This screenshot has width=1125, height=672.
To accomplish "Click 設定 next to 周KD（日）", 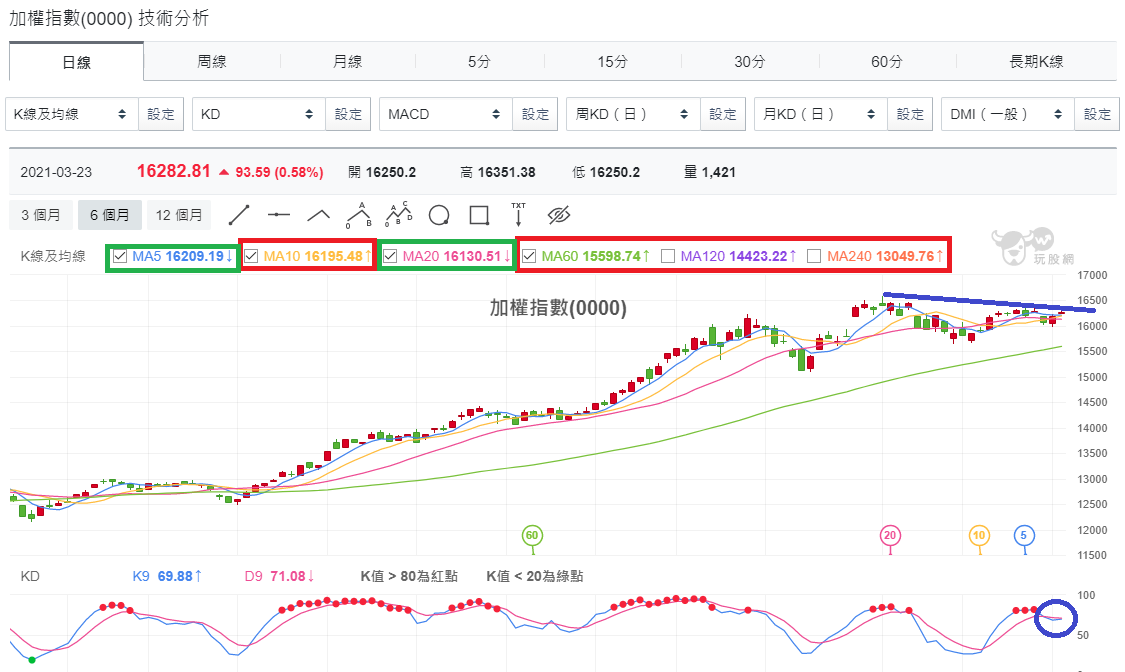I will pos(722,114).
